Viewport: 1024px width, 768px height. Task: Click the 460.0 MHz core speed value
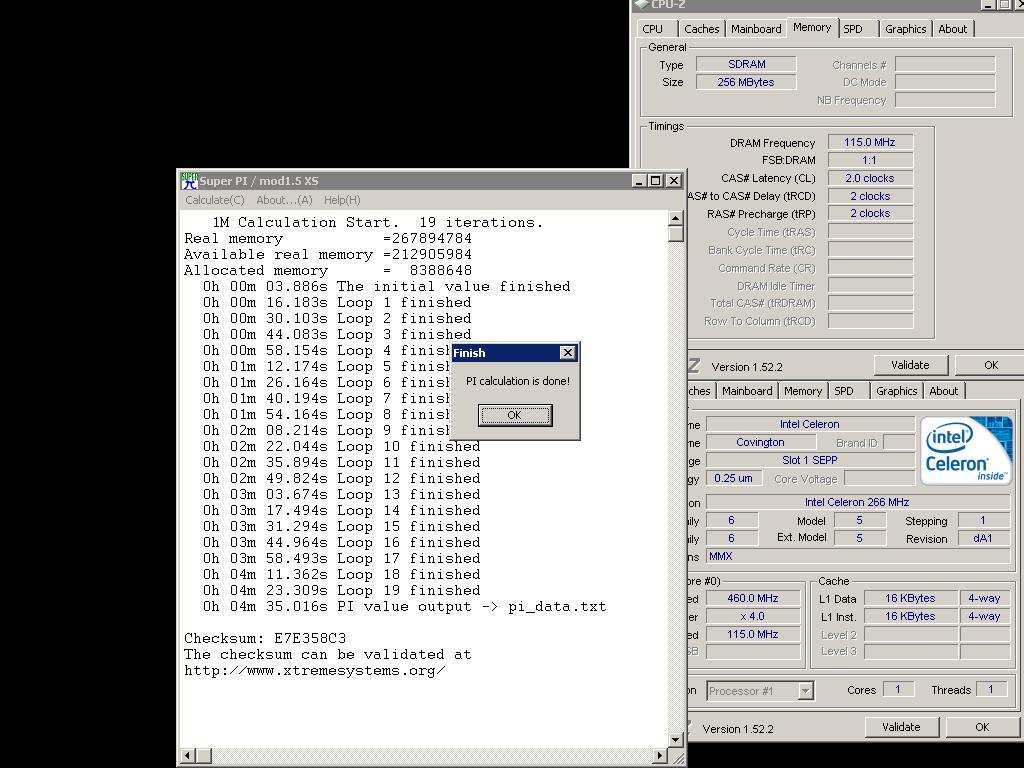point(753,598)
